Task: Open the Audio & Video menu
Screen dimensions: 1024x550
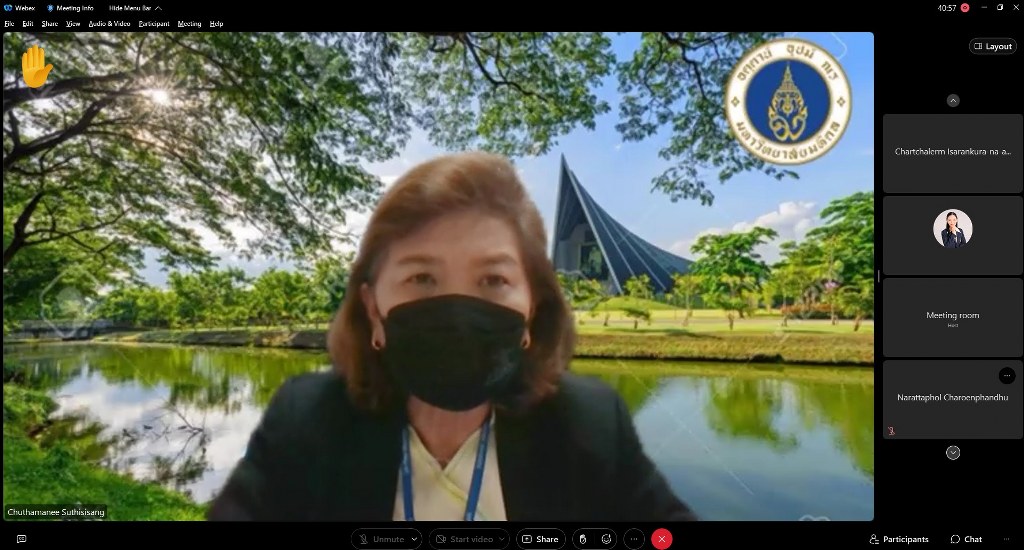Action: tap(109, 23)
